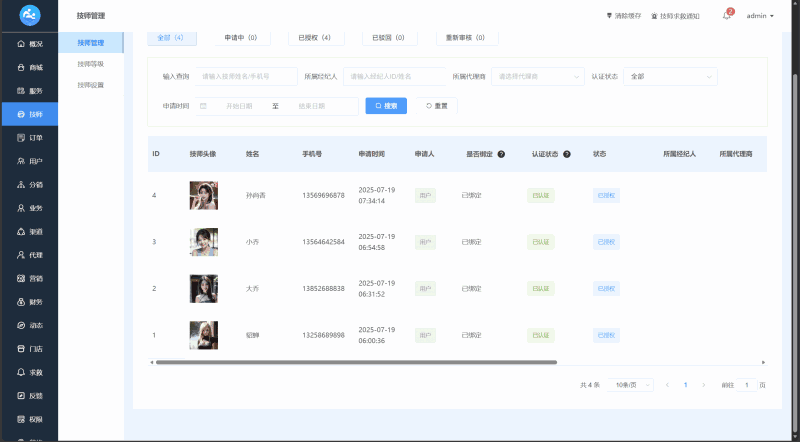Open the 渠道 channels section in the sidebar
The width and height of the screenshot is (800, 442).
click(30, 232)
